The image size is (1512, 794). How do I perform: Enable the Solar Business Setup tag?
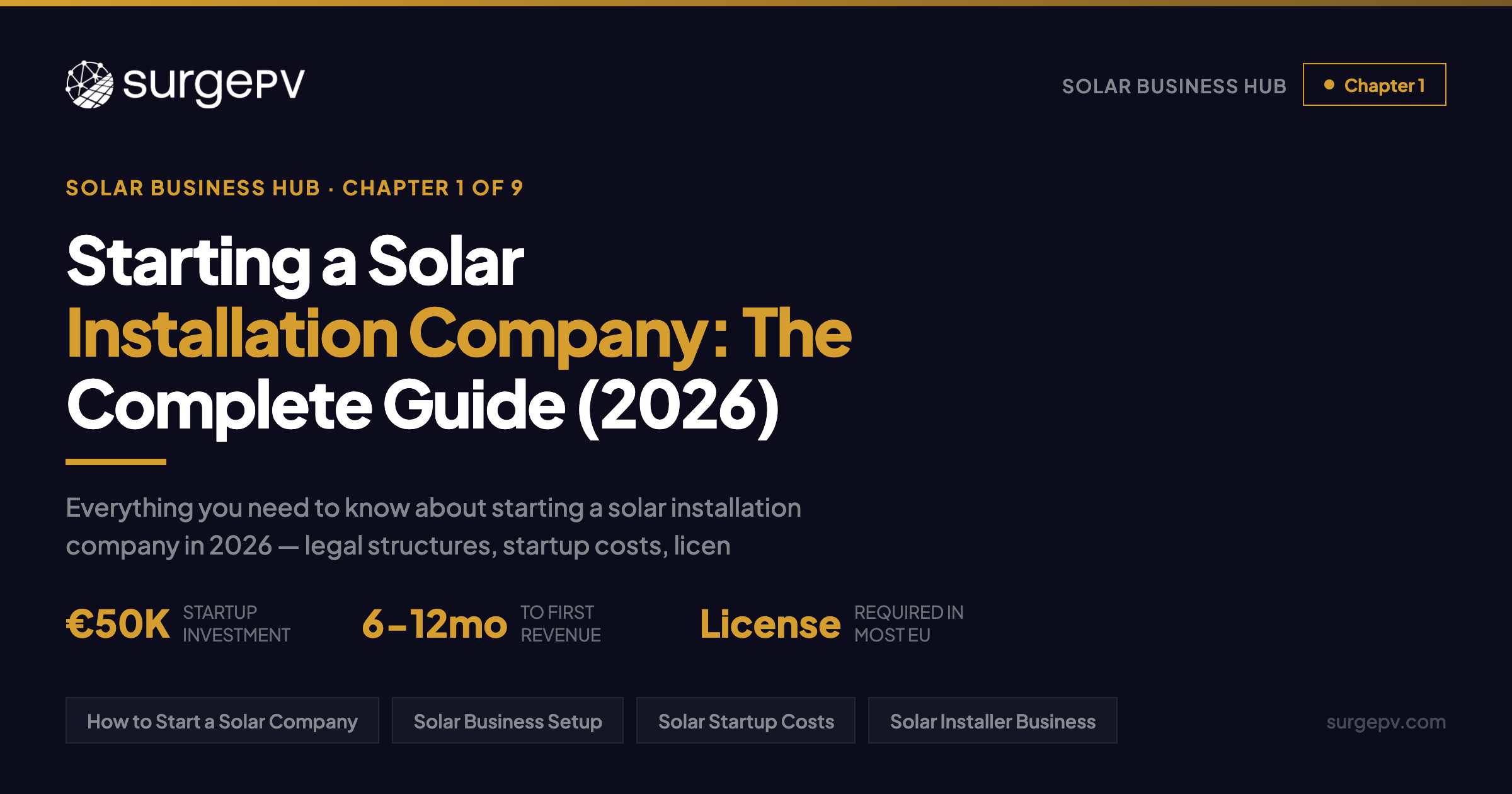[507, 721]
